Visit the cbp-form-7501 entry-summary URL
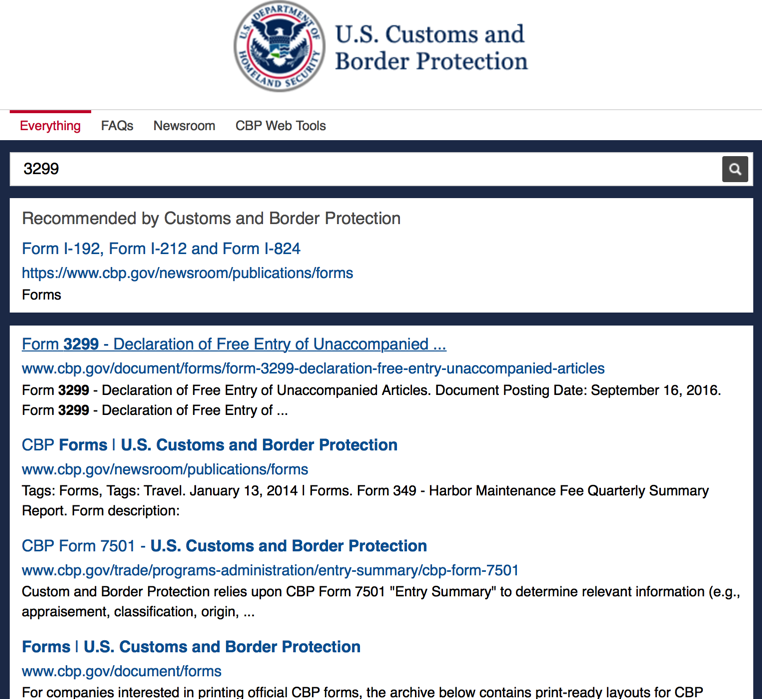The width and height of the screenshot is (762, 699). pos(270,570)
